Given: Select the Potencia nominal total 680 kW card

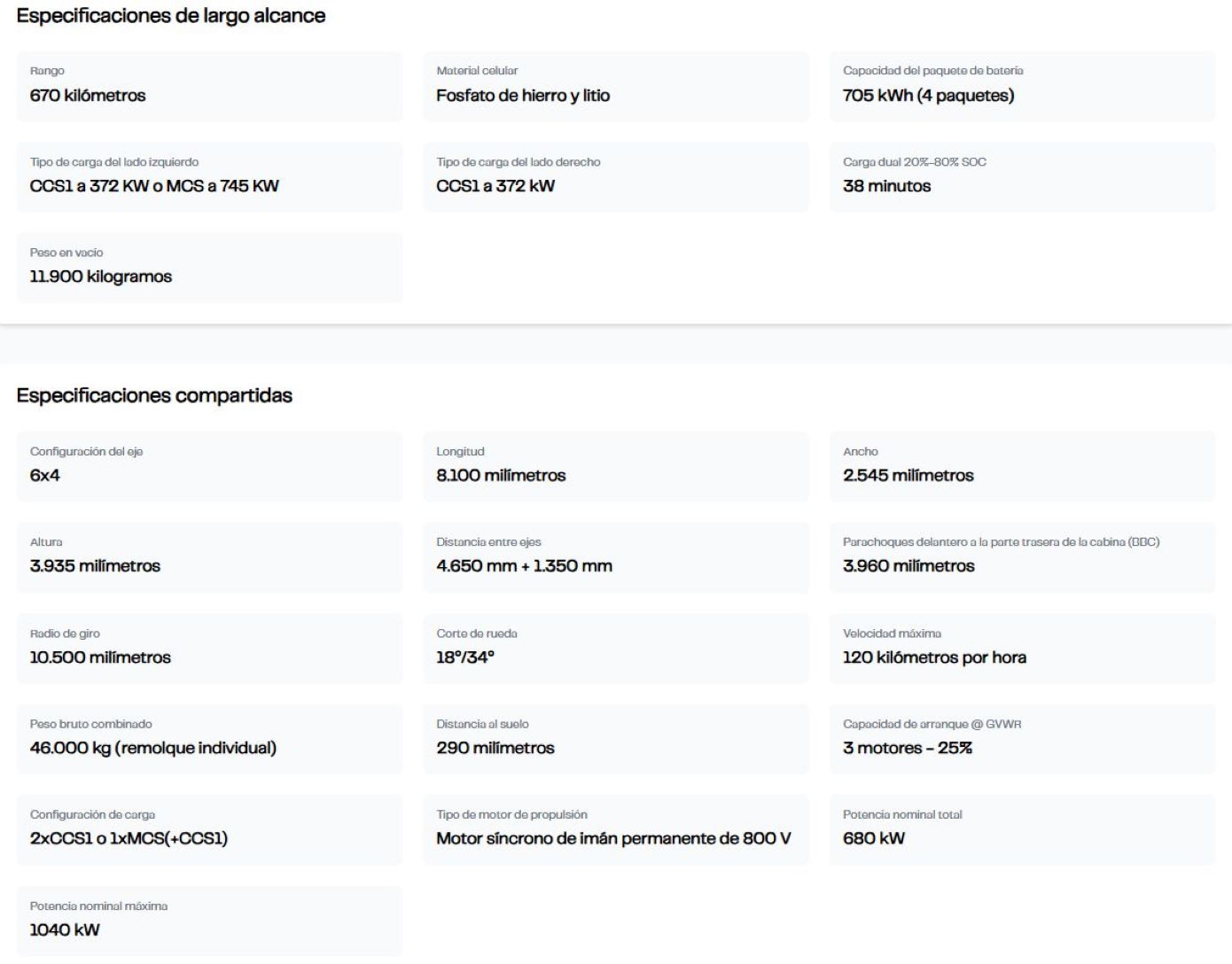Looking at the screenshot, I should click(1022, 828).
